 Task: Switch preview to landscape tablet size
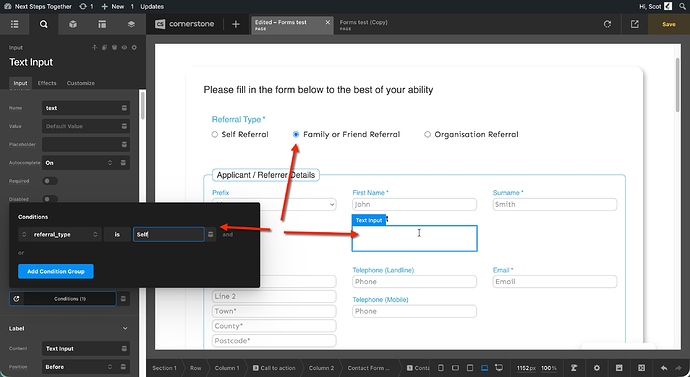coord(455,368)
